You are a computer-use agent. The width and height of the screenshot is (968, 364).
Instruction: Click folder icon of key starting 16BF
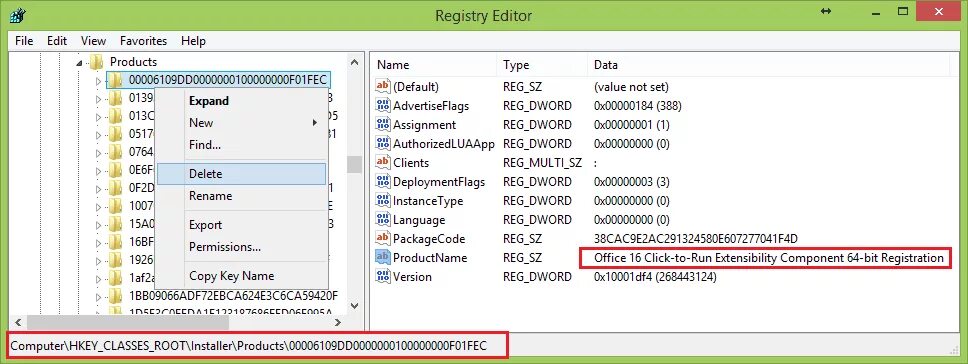click(115, 241)
